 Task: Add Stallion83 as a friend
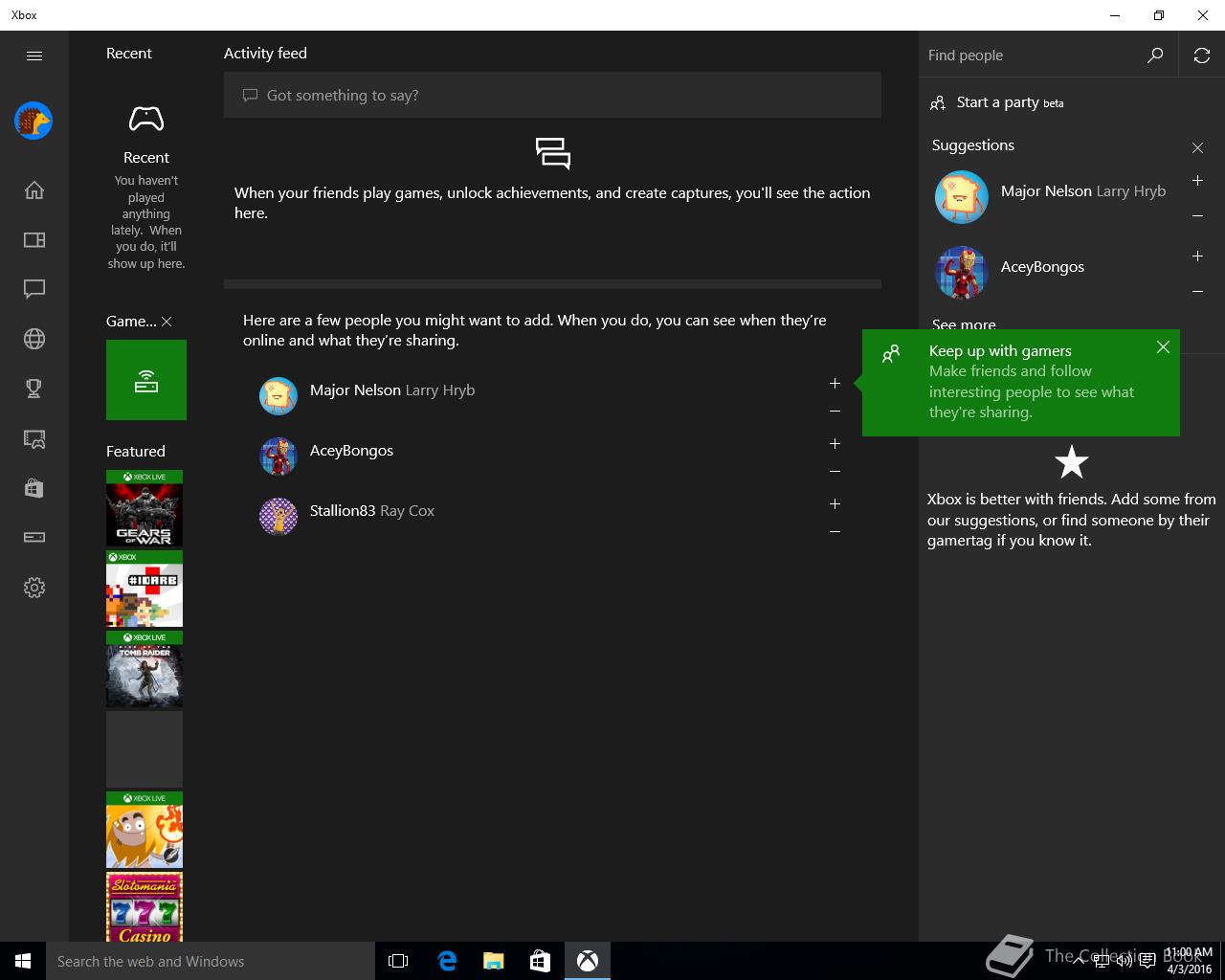point(835,504)
